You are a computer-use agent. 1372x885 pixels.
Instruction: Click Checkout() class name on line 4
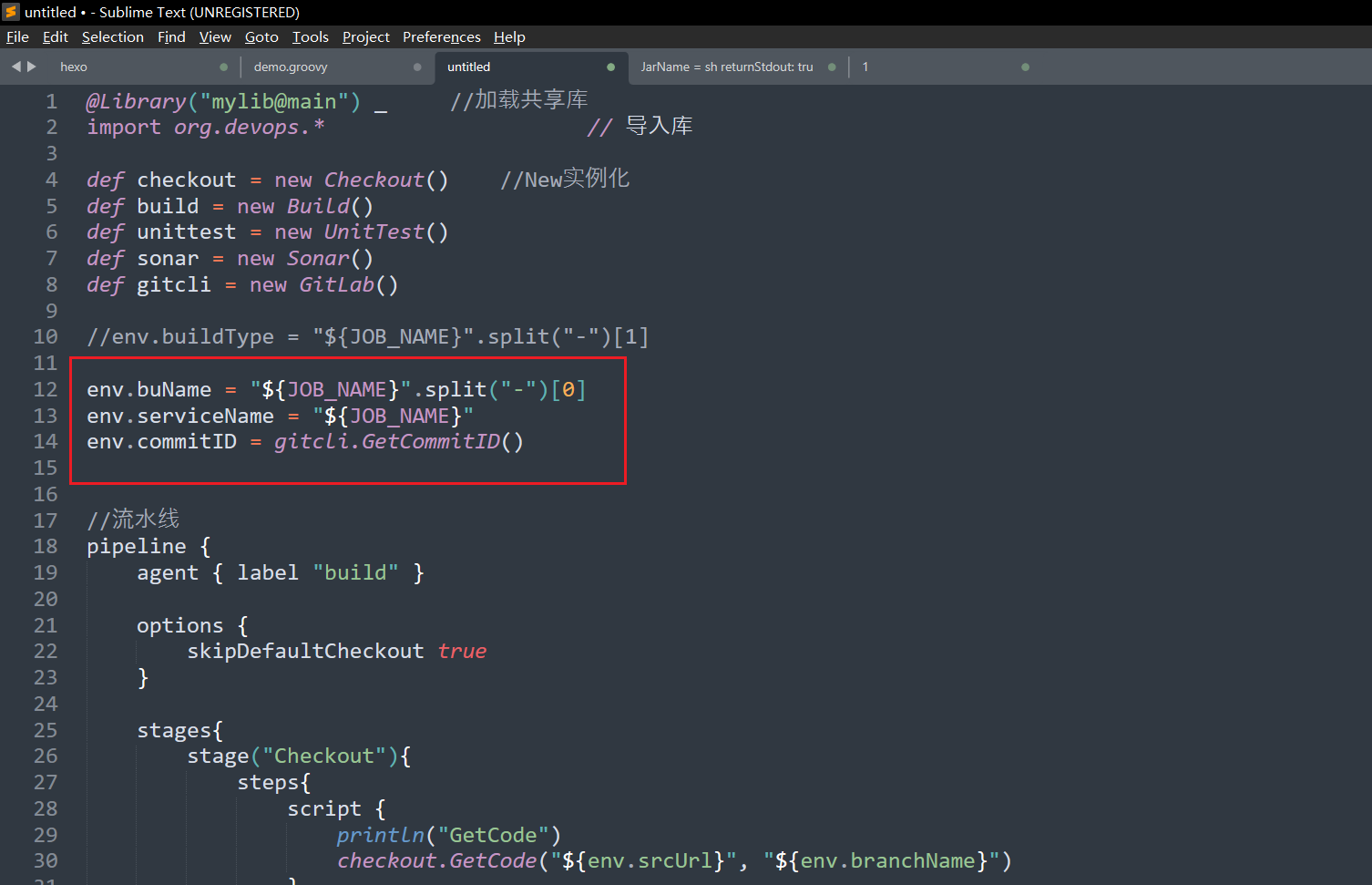pyautogui.click(x=386, y=180)
